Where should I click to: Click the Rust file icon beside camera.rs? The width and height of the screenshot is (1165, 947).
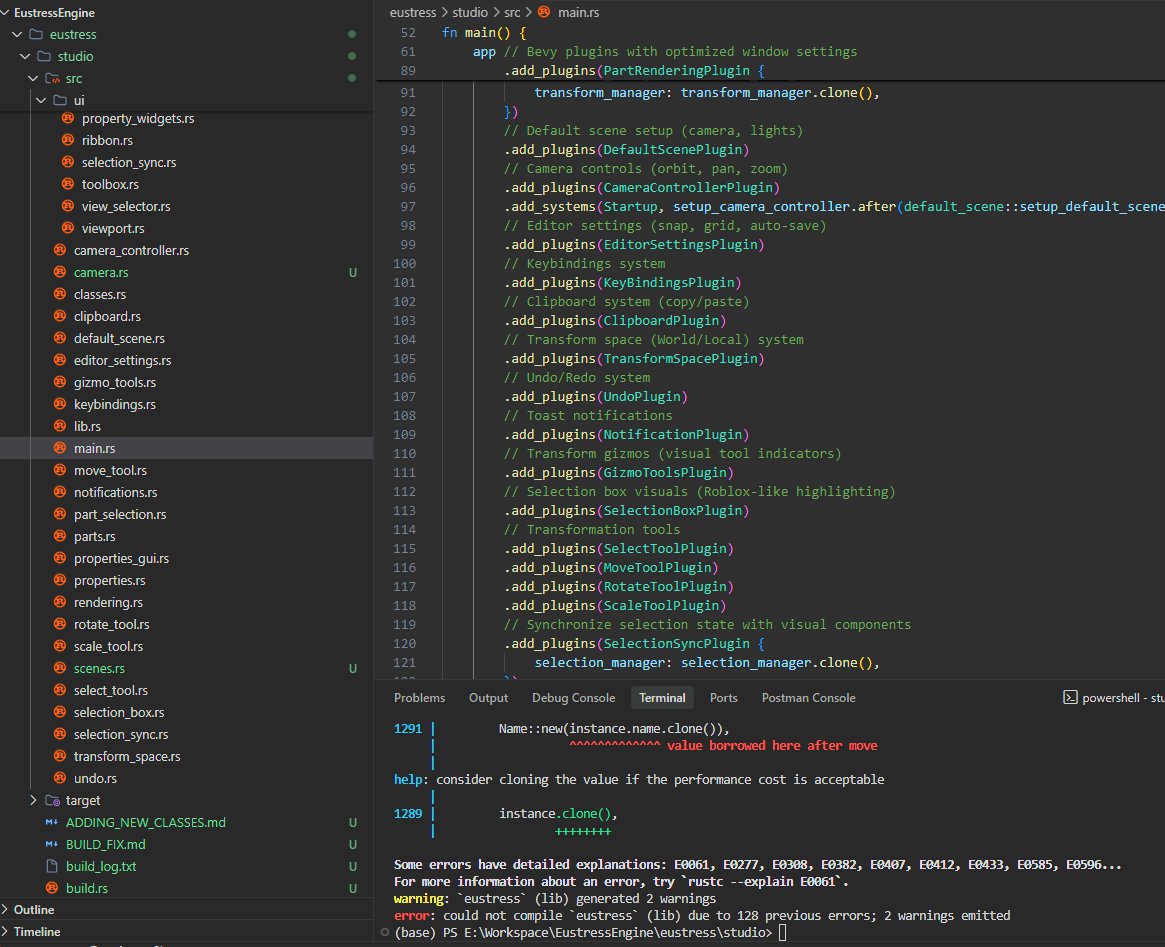coord(61,272)
